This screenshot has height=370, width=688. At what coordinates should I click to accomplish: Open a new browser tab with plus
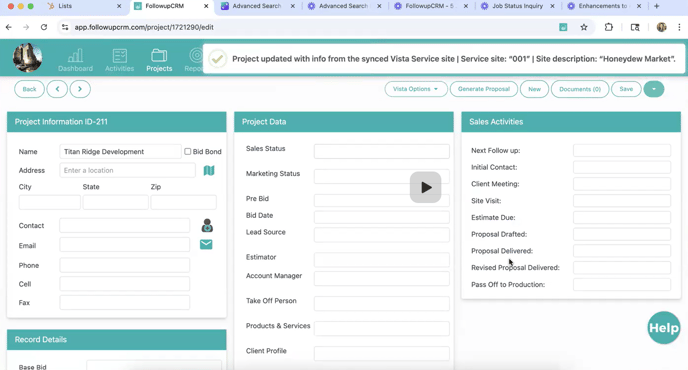(x=656, y=6)
